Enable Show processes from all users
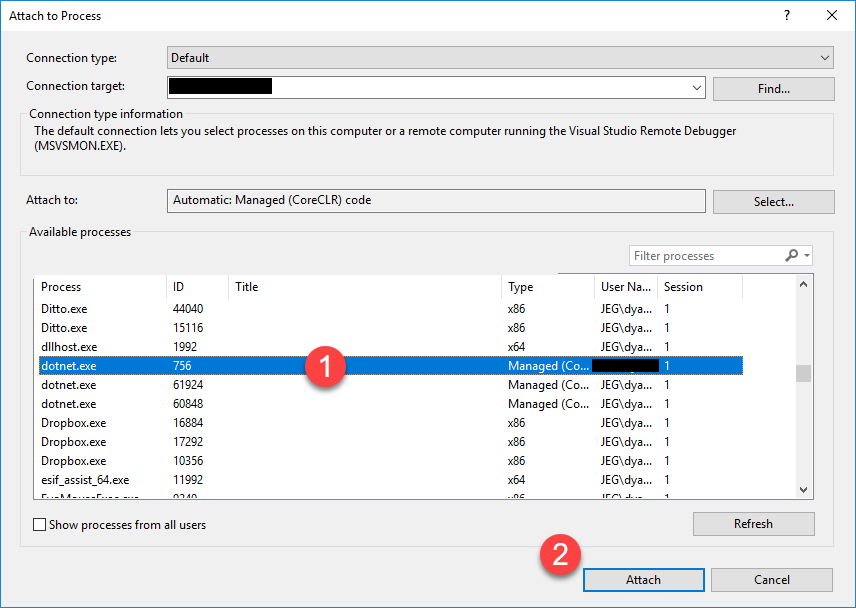The image size is (856, 608). tap(40, 524)
